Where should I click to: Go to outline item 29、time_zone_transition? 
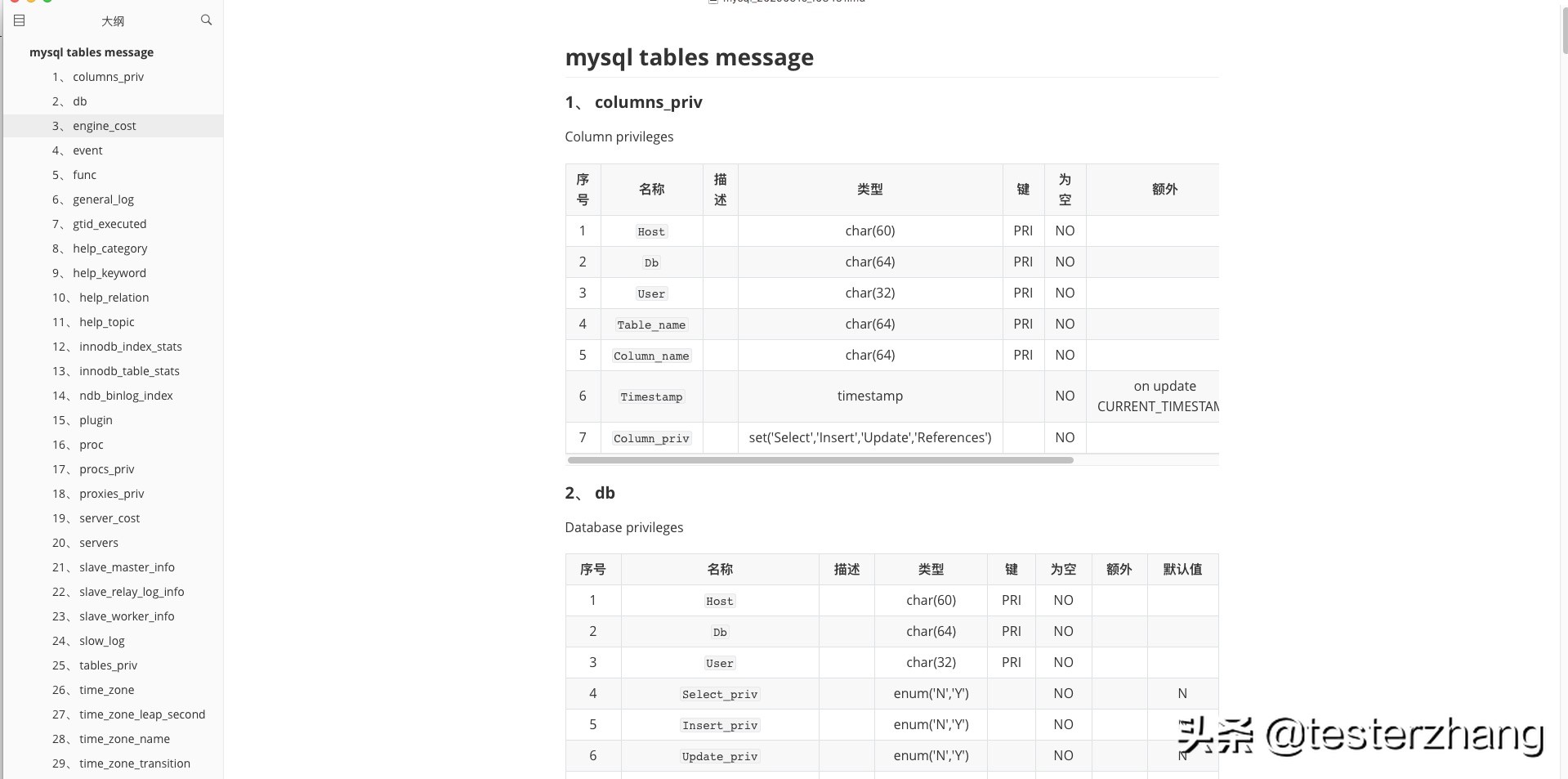122,763
